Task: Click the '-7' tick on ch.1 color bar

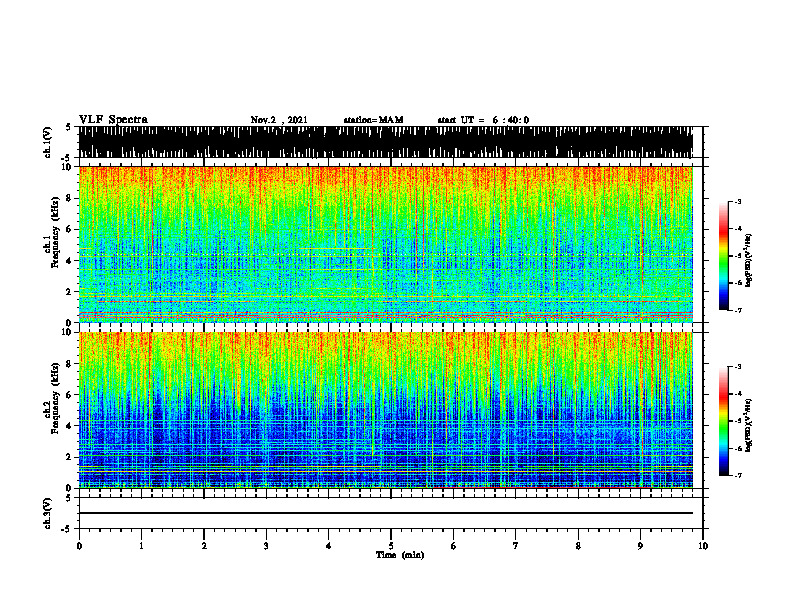Action: pos(738,310)
